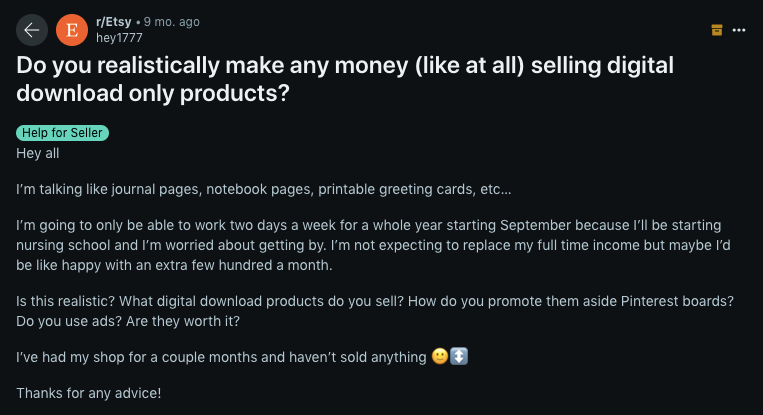Viewport: 763px width, 415px height.
Task: Click the slightly smiling face emoji
Action: tap(440, 357)
